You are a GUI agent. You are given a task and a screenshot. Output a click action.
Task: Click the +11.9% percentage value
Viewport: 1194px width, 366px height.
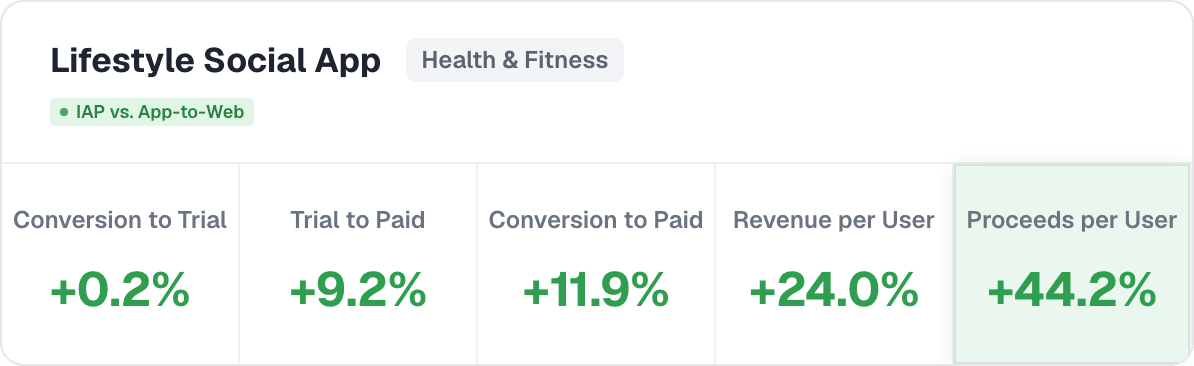(595, 290)
